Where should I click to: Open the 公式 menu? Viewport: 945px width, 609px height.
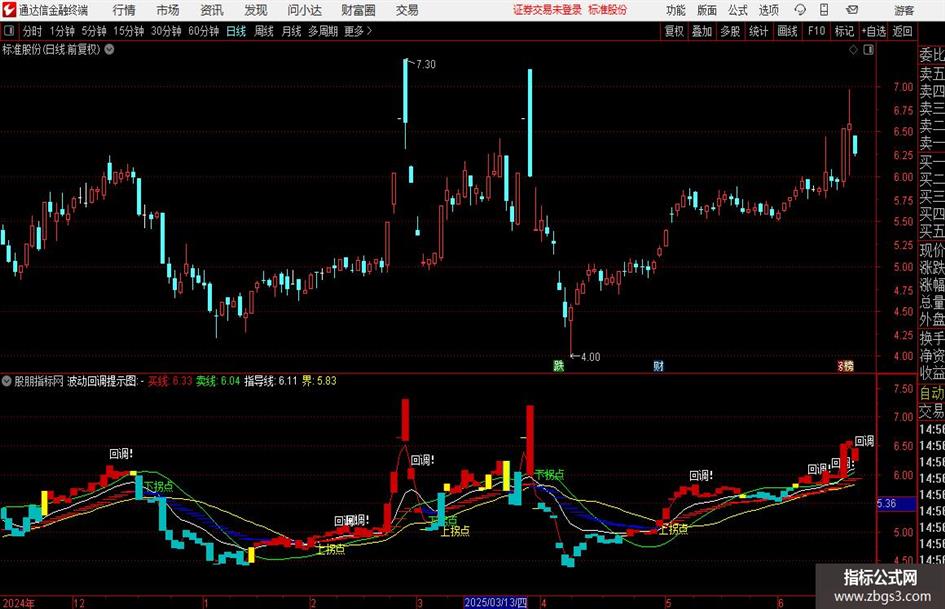coord(737,10)
